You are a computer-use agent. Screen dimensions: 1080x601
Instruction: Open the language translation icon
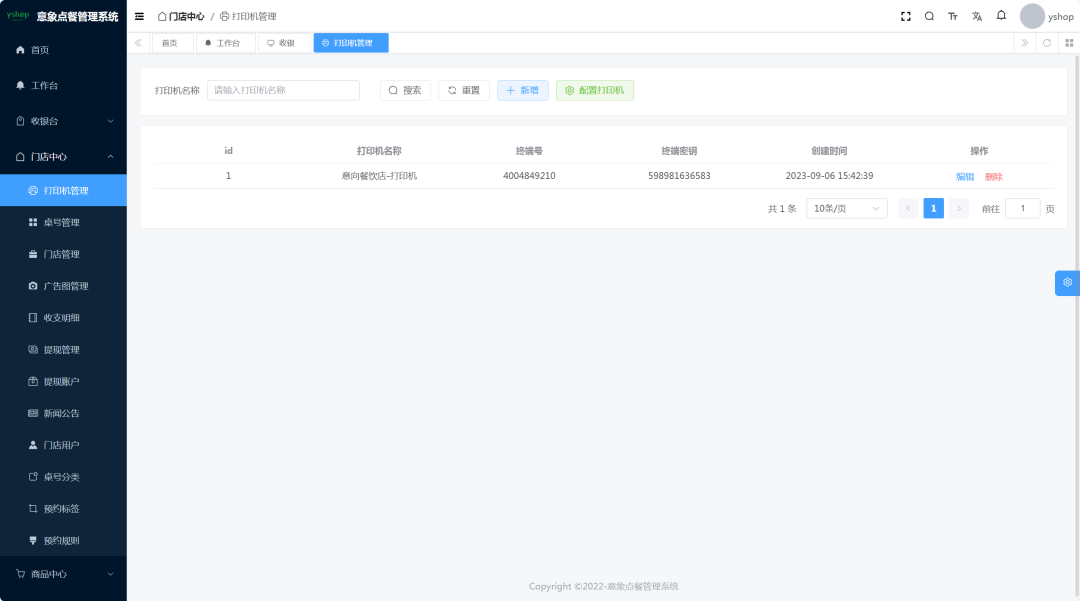pyautogui.click(x=977, y=16)
